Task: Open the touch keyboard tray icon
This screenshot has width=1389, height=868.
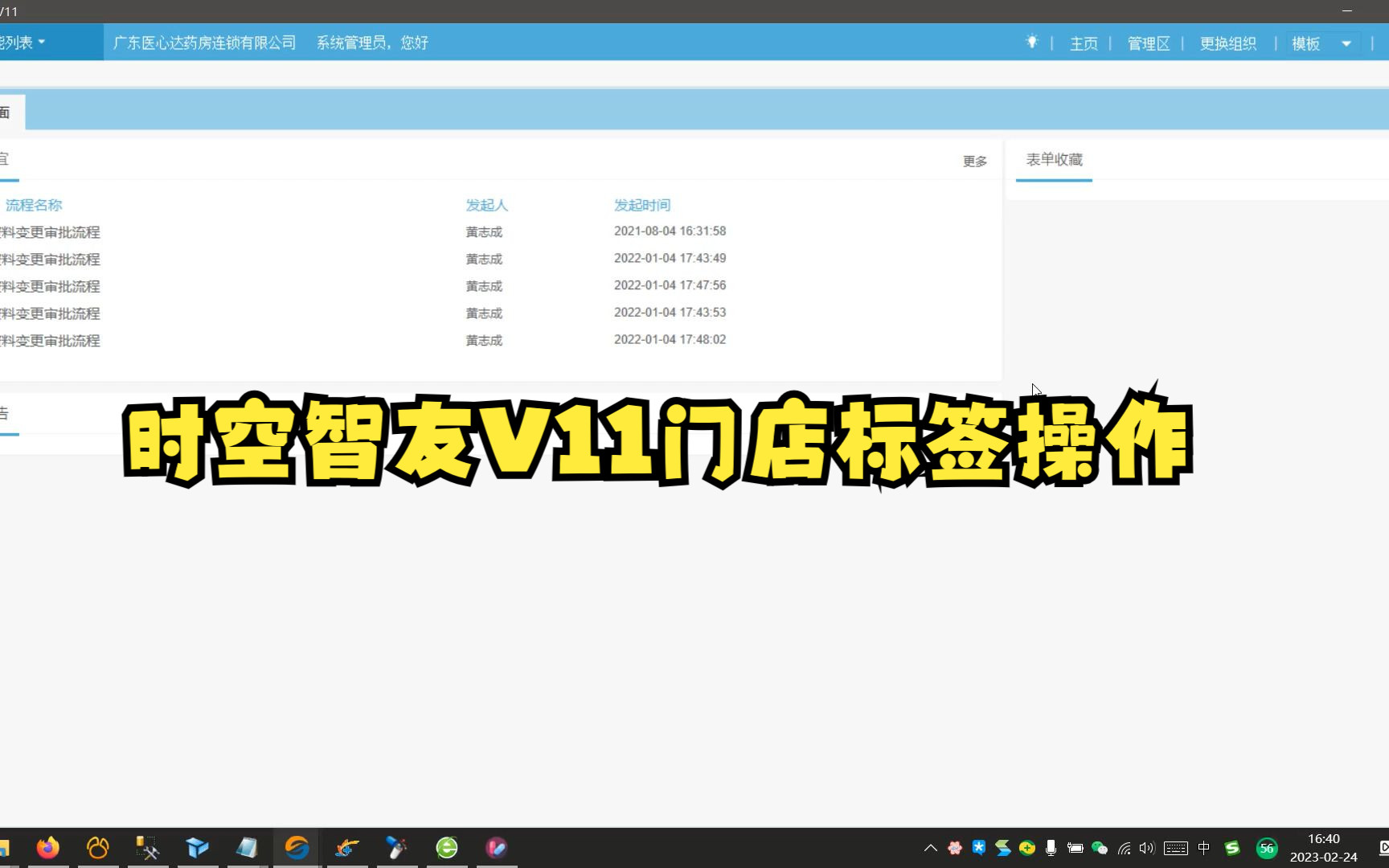Action: coord(1176,848)
